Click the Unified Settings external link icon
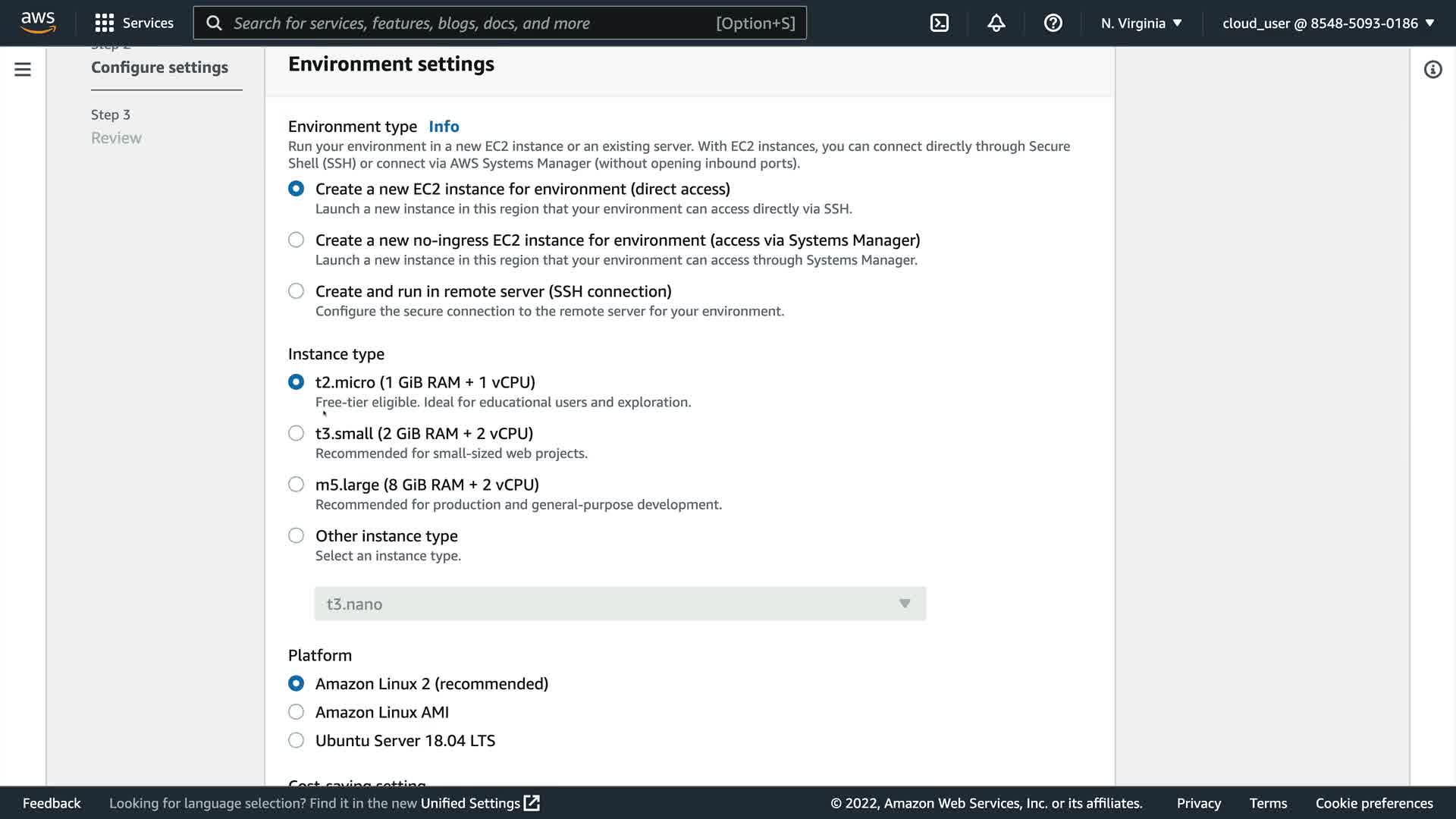Image resolution: width=1456 pixels, height=819 pixels. coord(532,803)
